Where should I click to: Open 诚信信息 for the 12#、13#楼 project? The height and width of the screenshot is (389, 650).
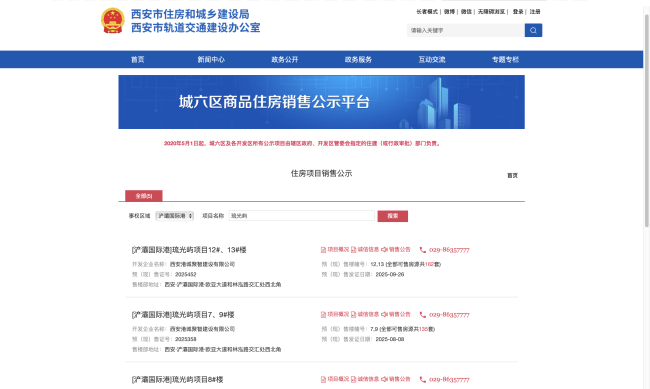pos(365,250)
